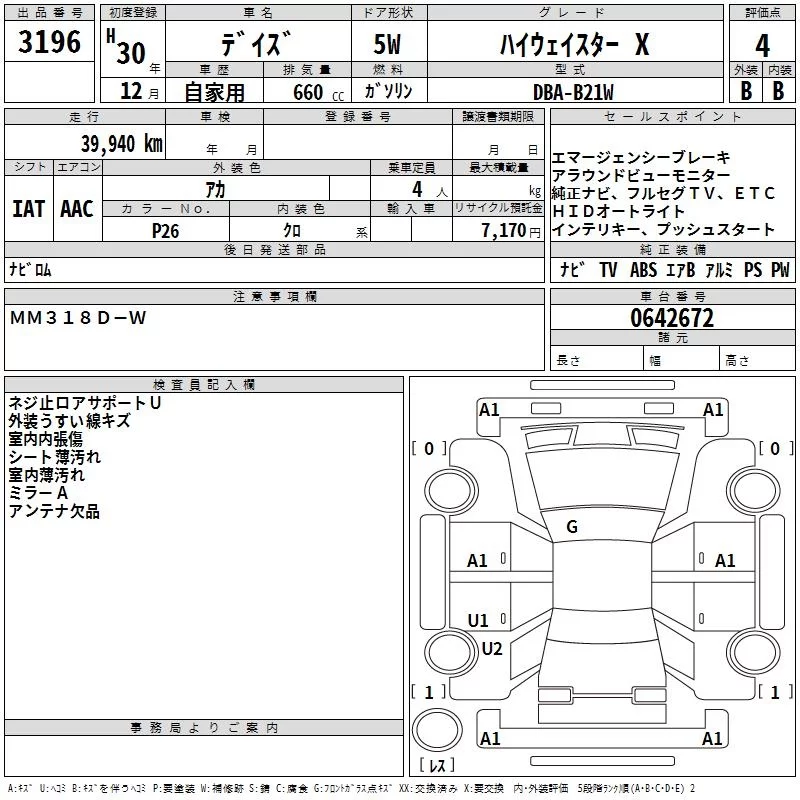Click the 事務局よりご案内 header
This screenshot has height=800, width=800.
204,728
